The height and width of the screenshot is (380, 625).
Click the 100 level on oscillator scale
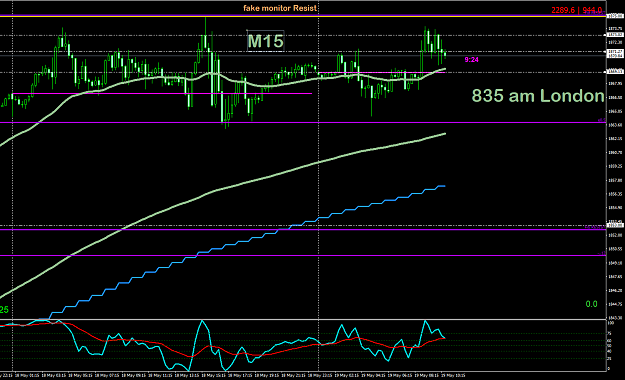click(610, 323)
